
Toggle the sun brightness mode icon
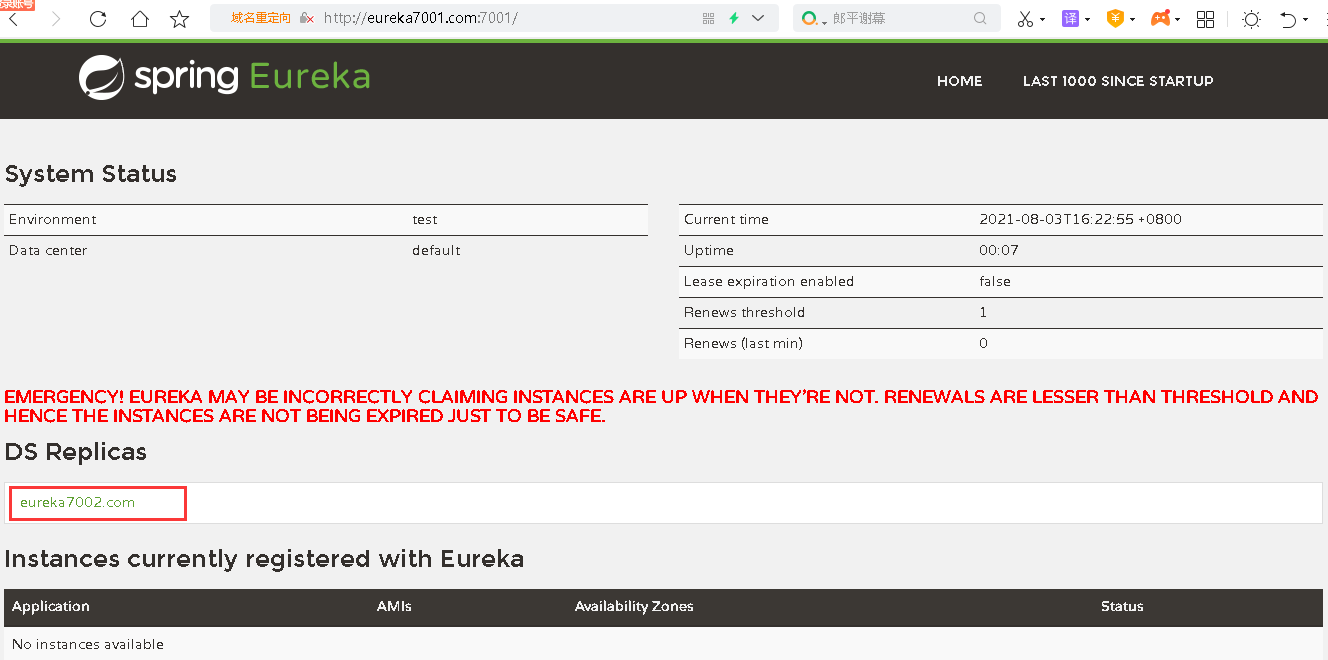tap(1251, 19)
